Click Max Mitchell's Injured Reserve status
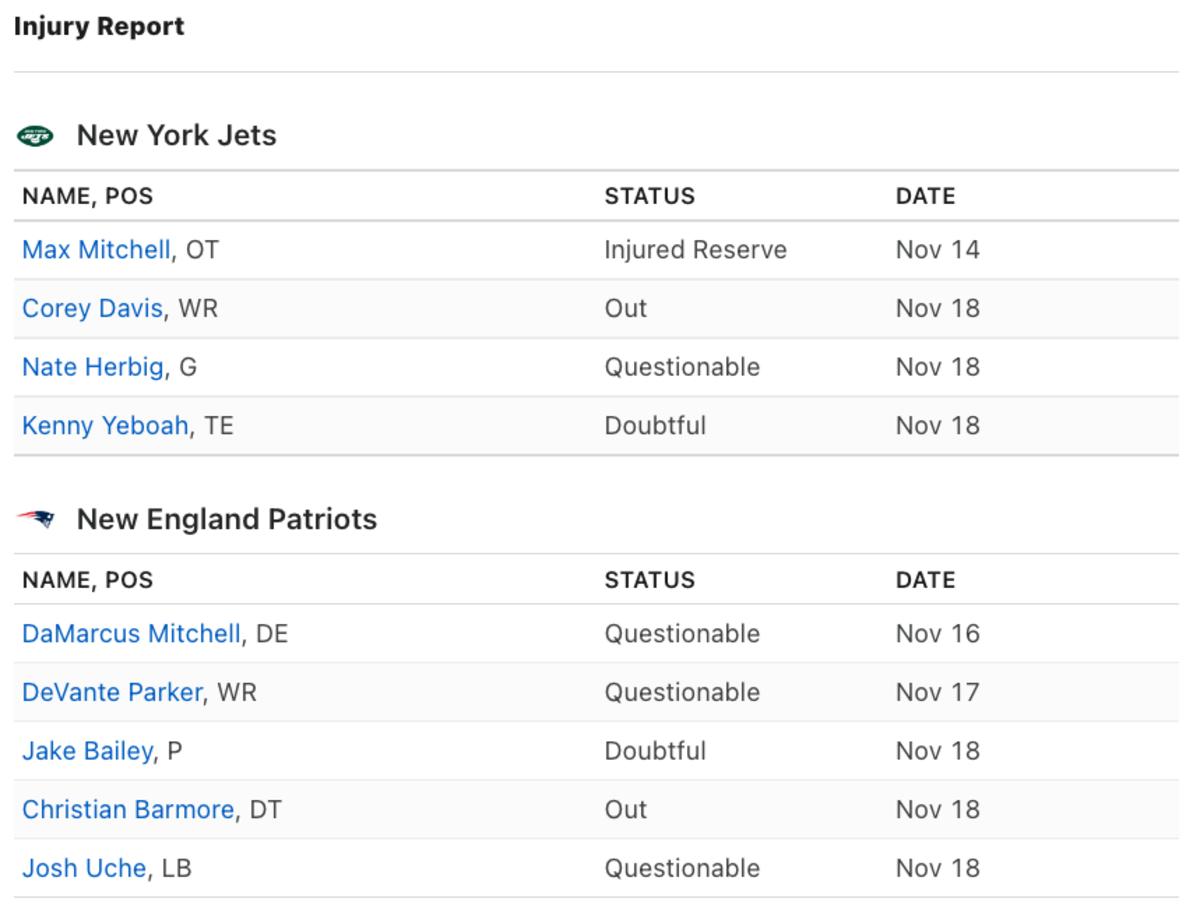 695,250
